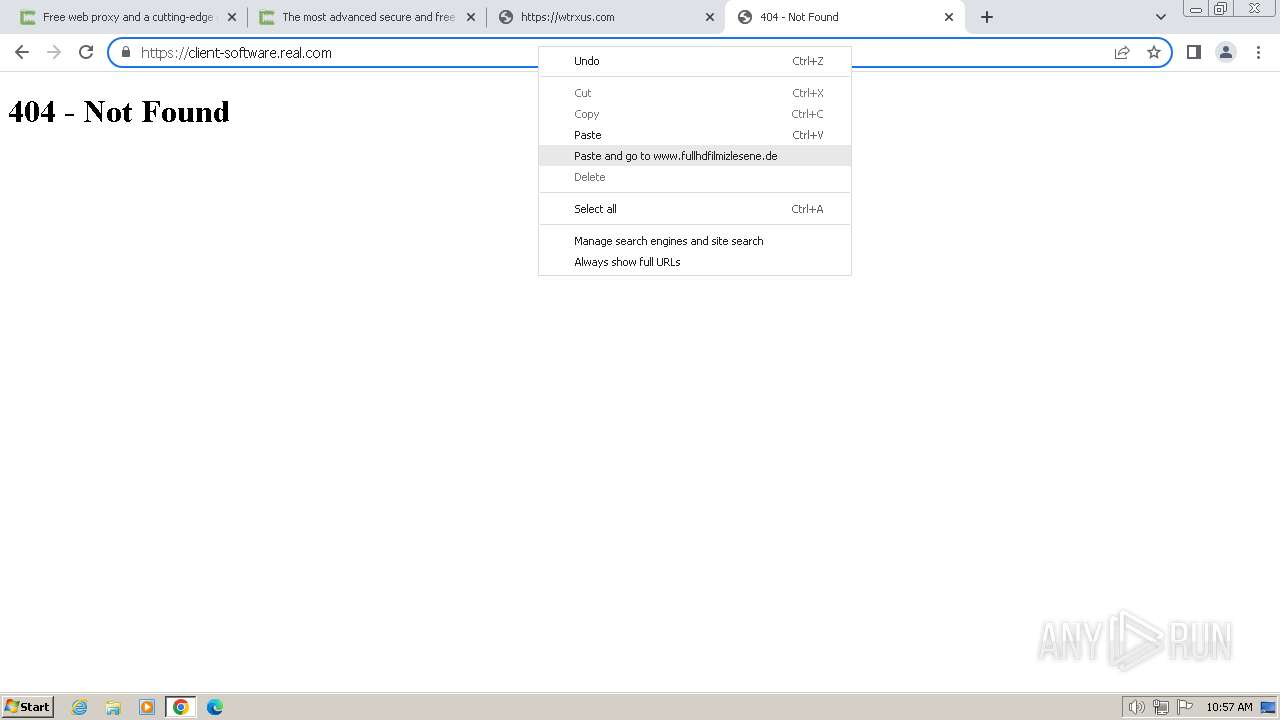The width and height of the screenshot is (1280, 720).
Task: Open the Chrome profile menu
Action: coord(1225,52)
